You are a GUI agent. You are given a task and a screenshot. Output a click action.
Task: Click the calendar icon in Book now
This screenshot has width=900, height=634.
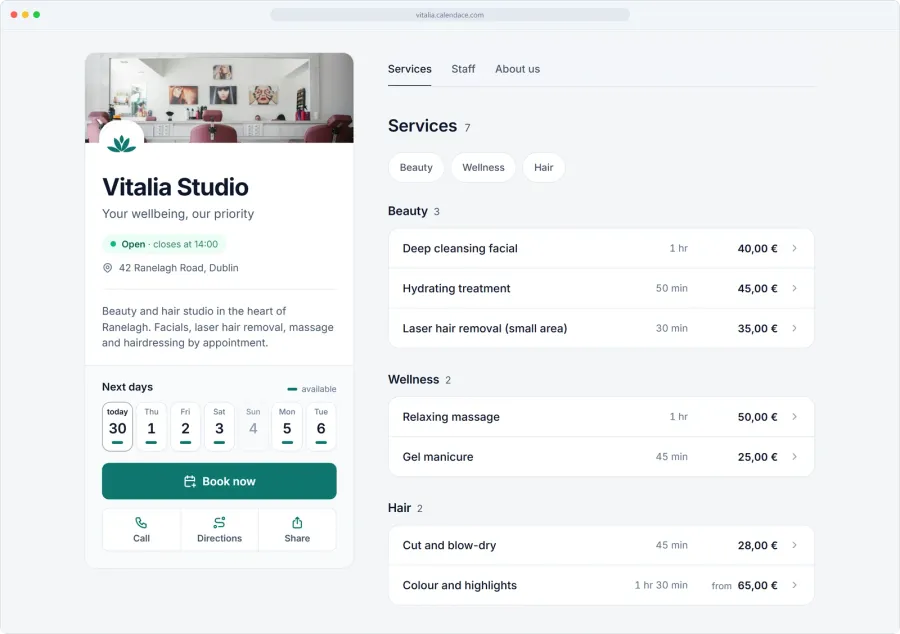point(190,481)
